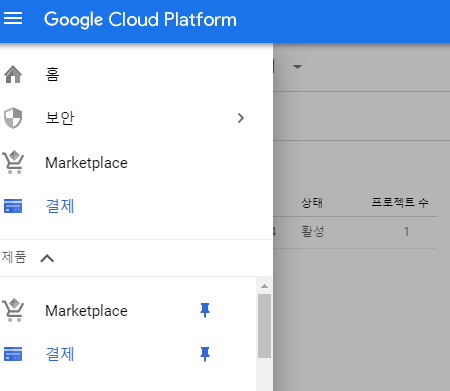Click the scrollbar up arrow
This screenshot has width=450, height=391.
pos(264,286)
